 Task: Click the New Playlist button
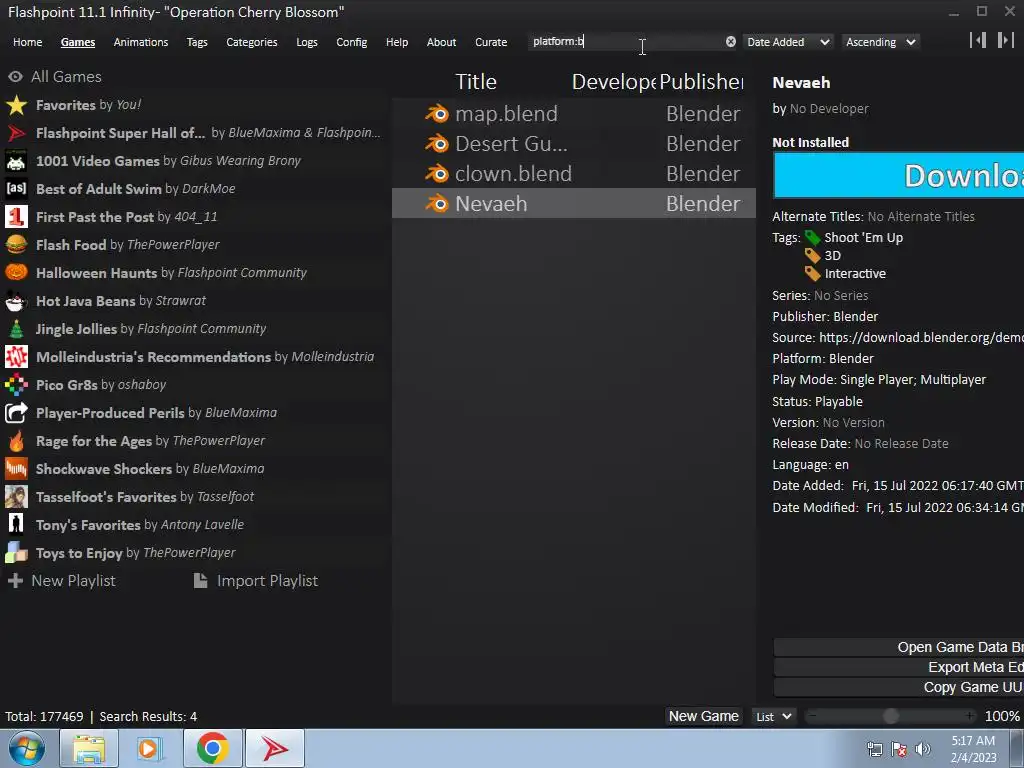pos(61,581)
